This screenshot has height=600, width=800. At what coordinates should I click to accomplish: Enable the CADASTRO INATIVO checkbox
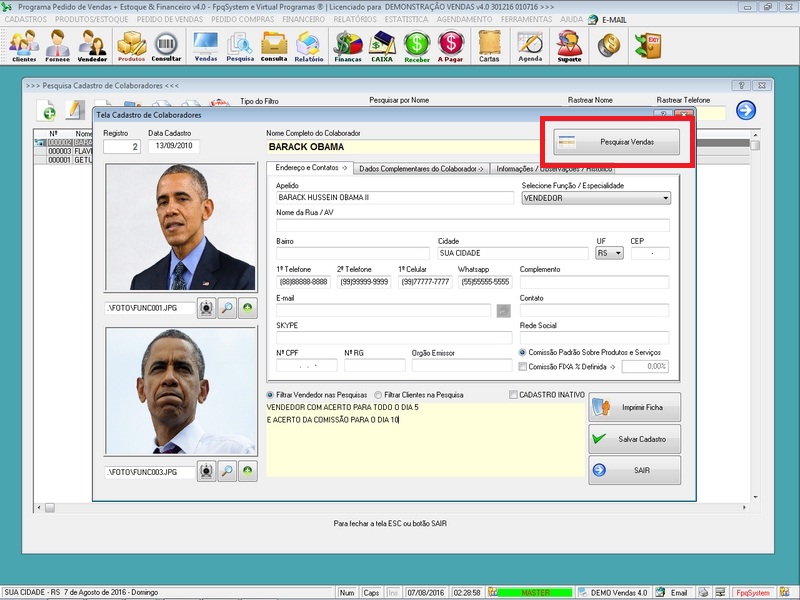tap(513, 393)
